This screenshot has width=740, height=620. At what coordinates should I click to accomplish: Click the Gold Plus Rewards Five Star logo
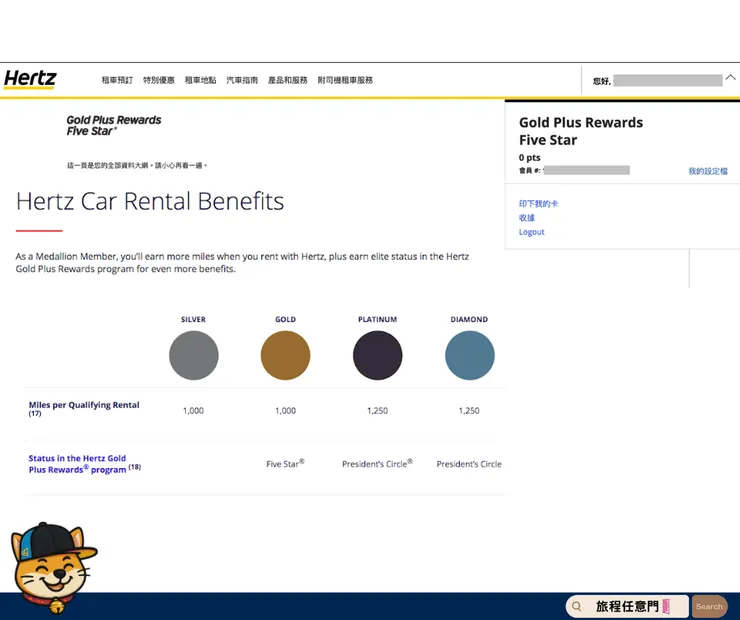(x=114, y=126)
